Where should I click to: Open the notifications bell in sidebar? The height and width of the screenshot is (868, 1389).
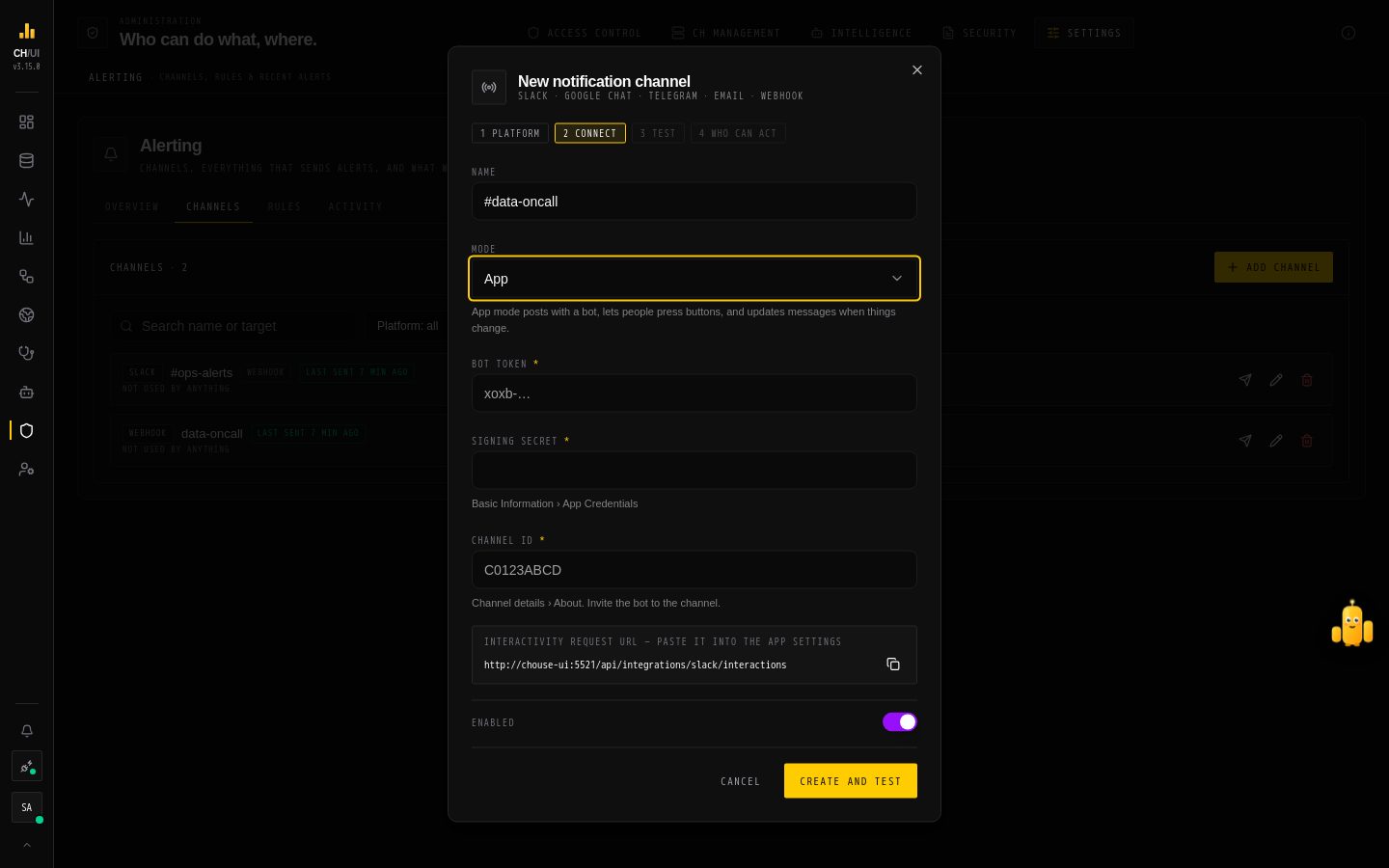27,731
